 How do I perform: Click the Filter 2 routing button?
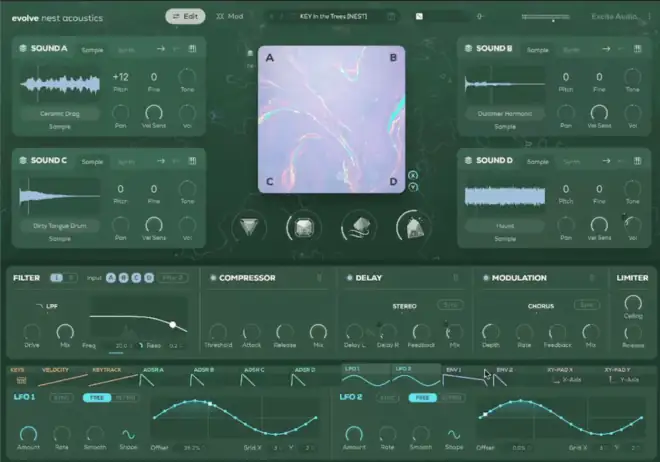(173, 278)
